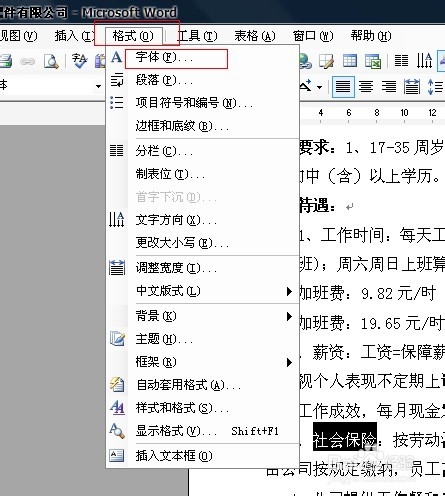
Task: Click the line spacing icon
Action: (435, 87)
